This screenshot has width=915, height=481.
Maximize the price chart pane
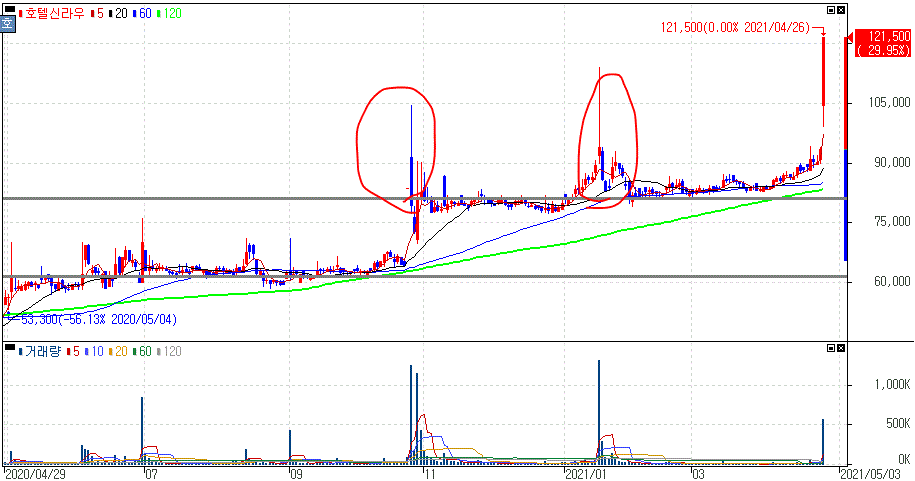(x=831, y=10)
